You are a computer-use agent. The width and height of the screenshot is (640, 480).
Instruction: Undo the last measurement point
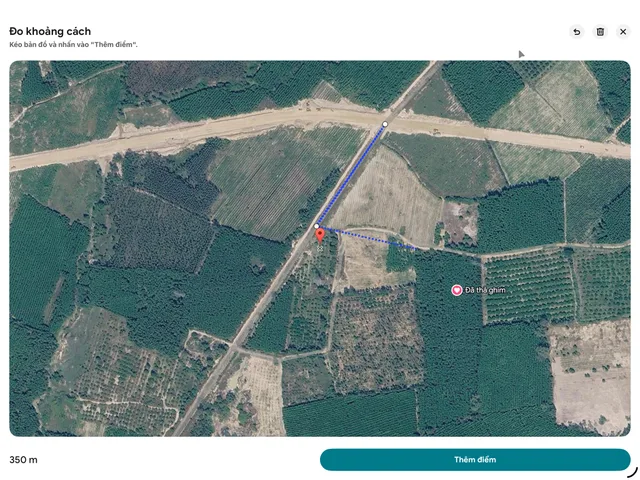click(577, 32)
